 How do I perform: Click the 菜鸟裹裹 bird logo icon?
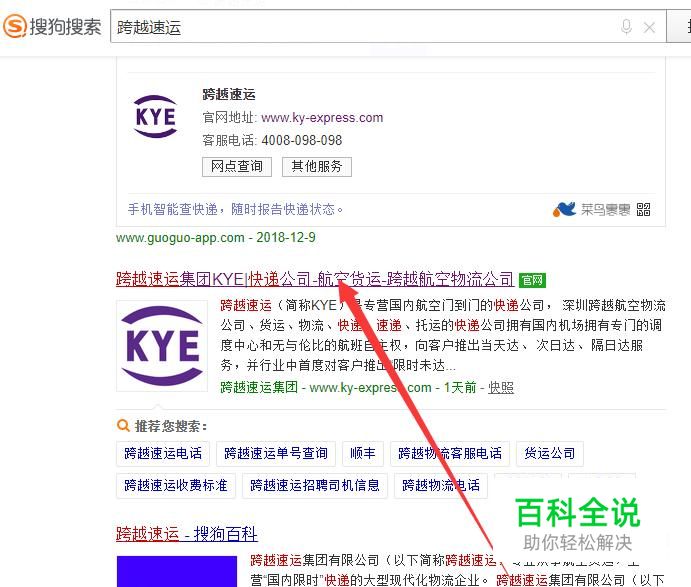(564, 209)
